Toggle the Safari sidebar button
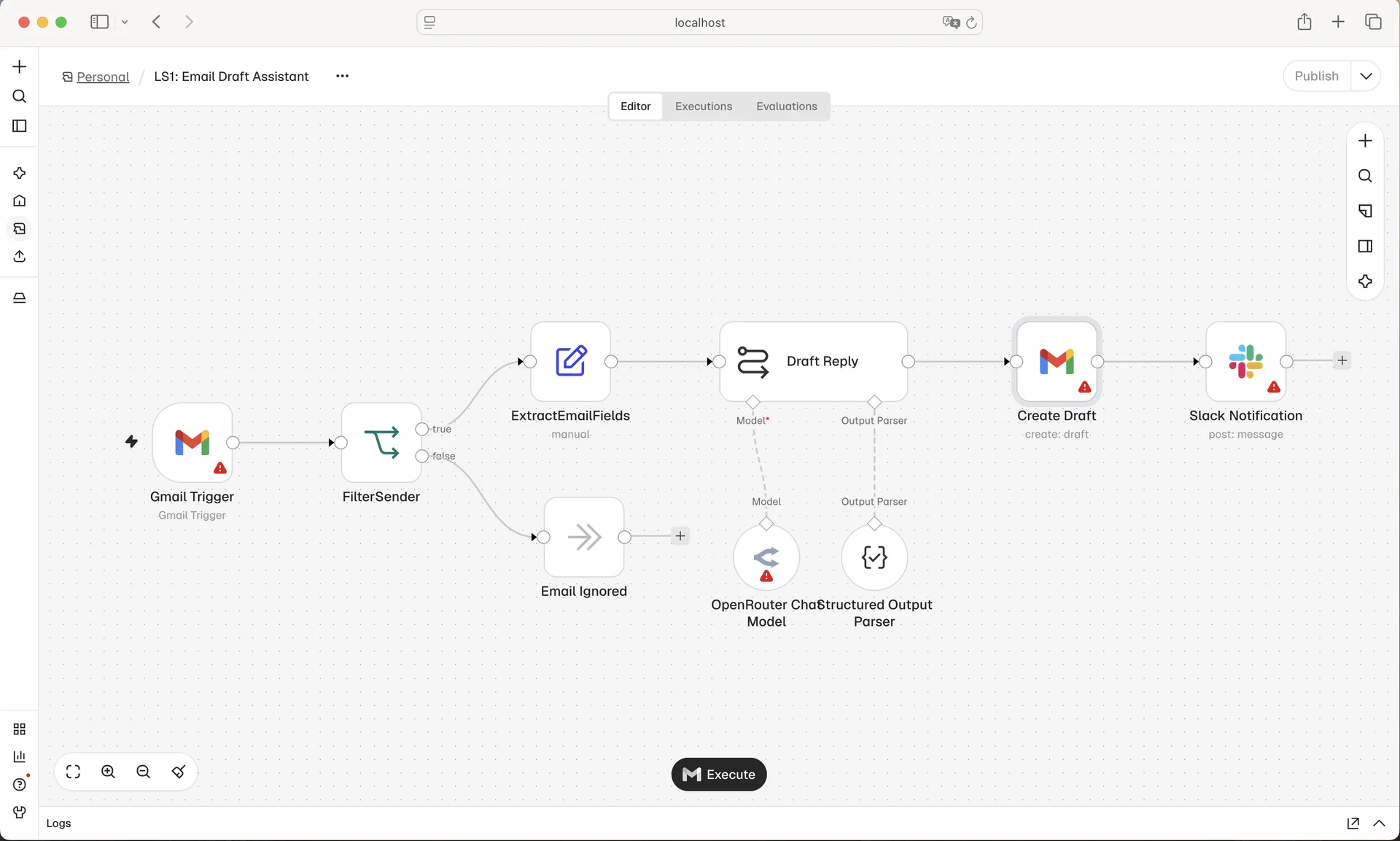1400x841 pixels. [x=99, y=22]
